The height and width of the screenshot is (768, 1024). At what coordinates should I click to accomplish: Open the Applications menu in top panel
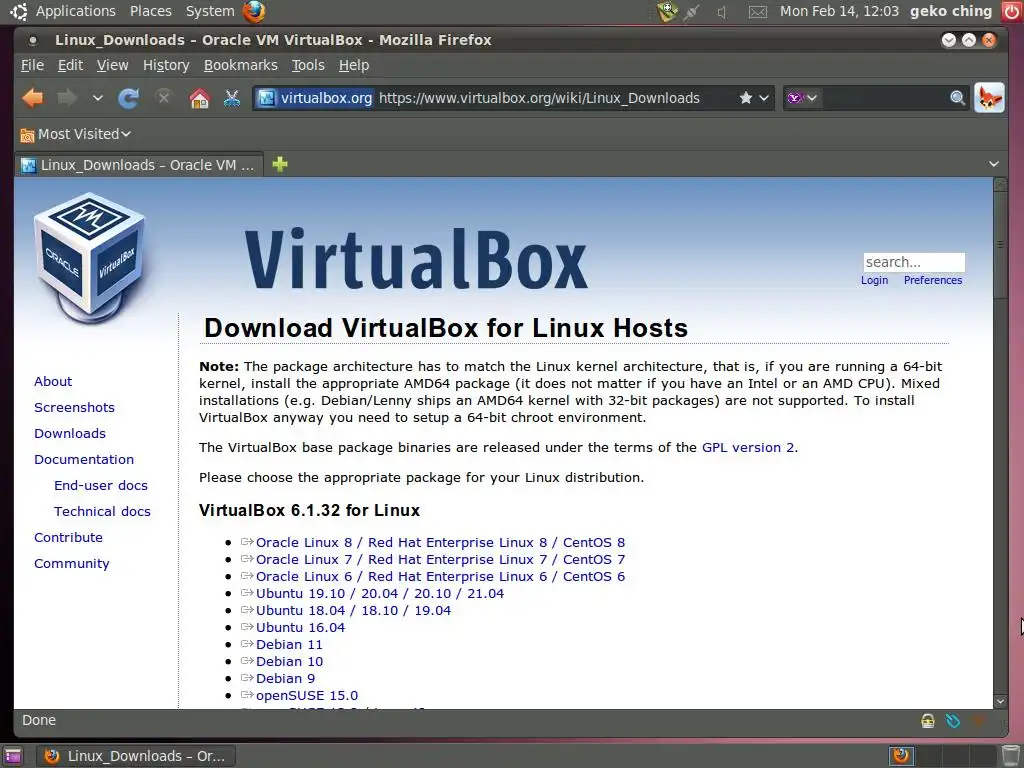[75, 11]
